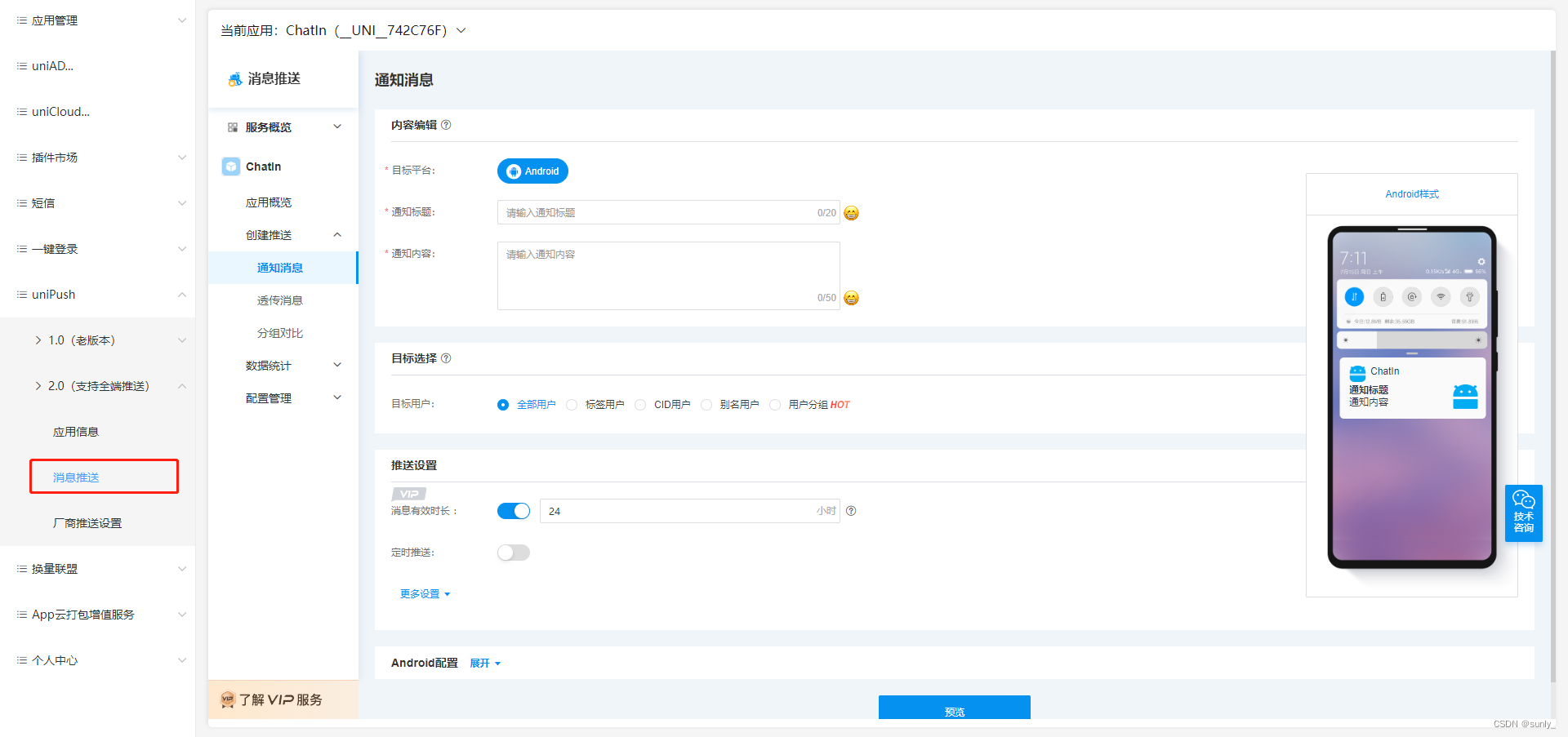
Task: Open the 技术咨询 floating support icon
Action: [1523, 513]
